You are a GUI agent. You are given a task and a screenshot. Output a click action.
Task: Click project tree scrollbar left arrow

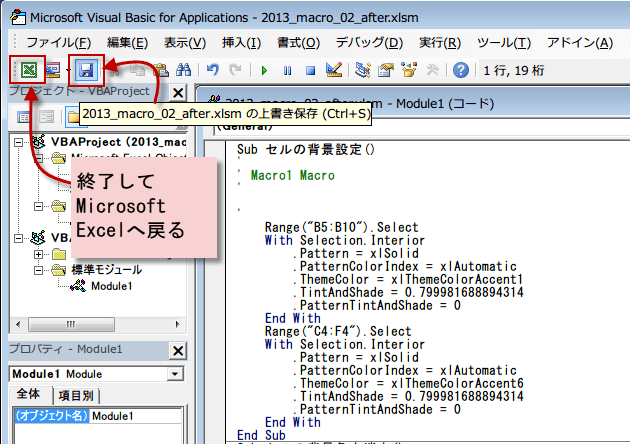pyautogui.click(x=18, y=324)
